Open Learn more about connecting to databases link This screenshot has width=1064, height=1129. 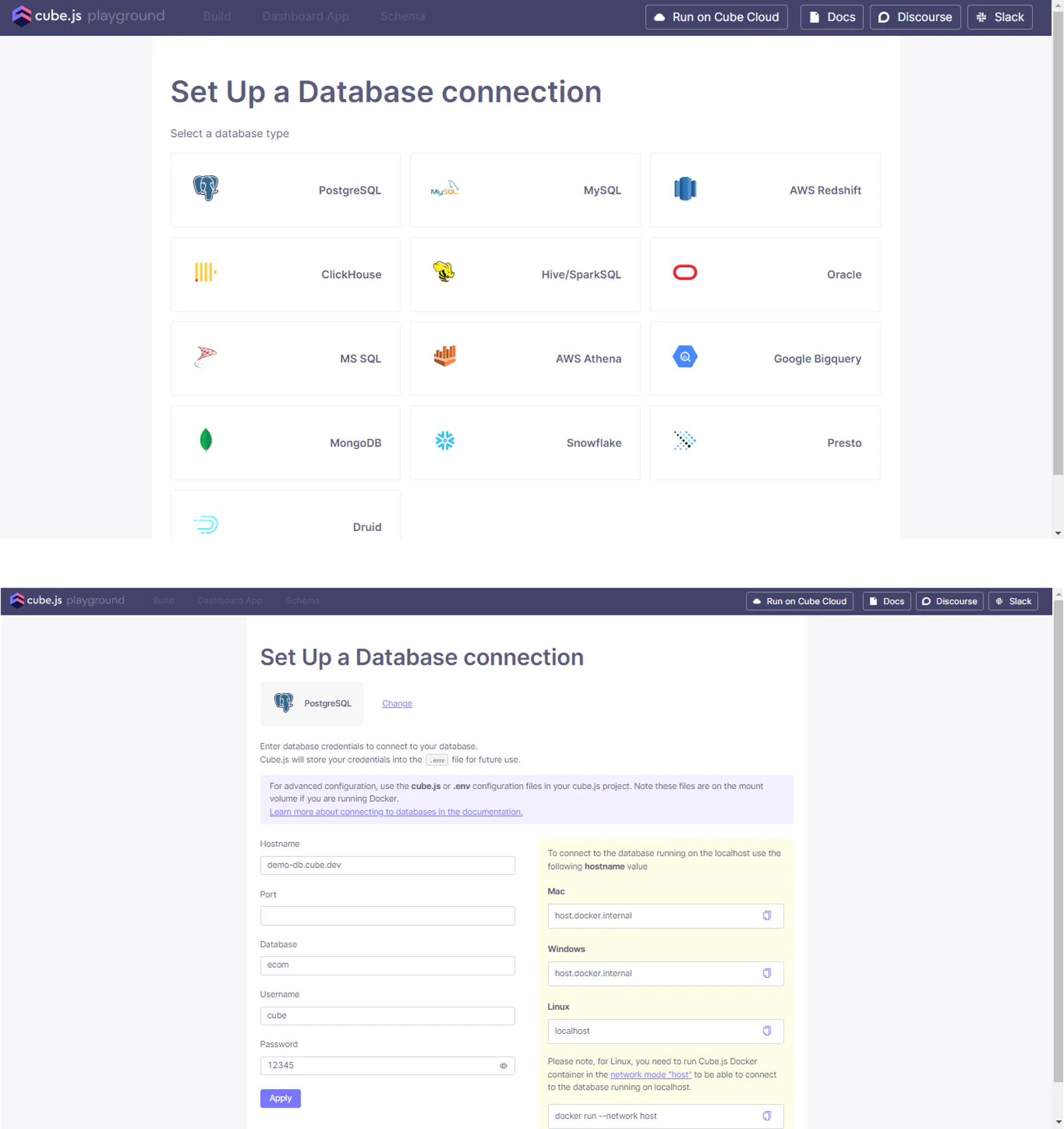(x=396, y=812)
